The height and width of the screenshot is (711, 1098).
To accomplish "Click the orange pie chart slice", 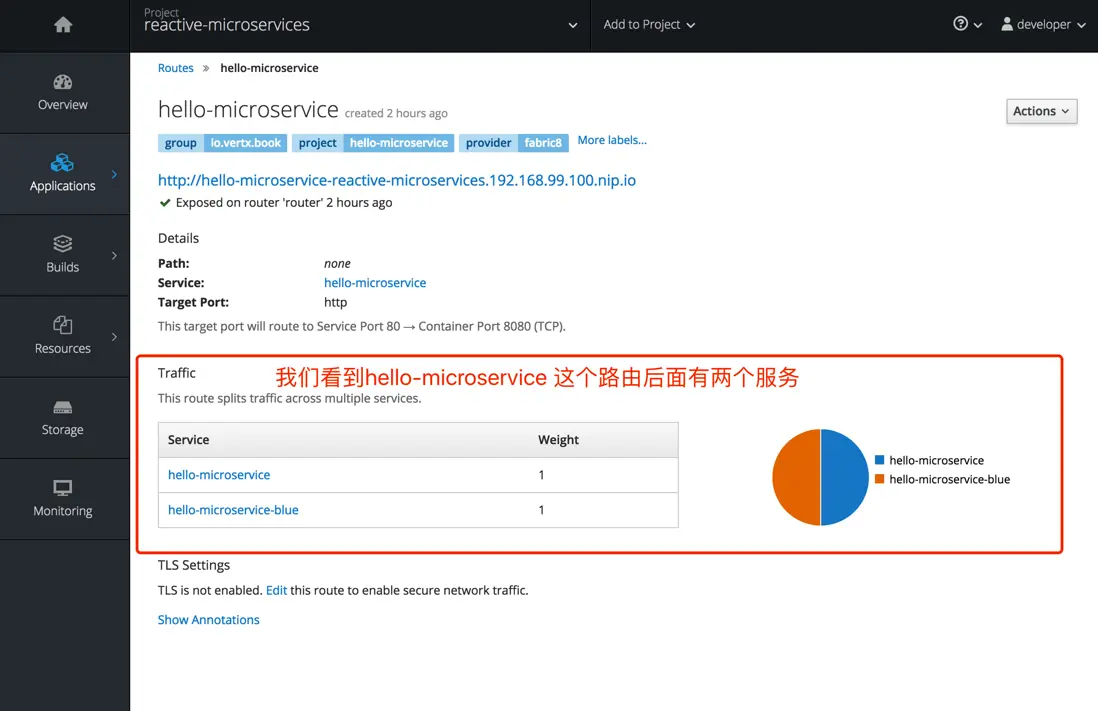I will click(796, 478).
